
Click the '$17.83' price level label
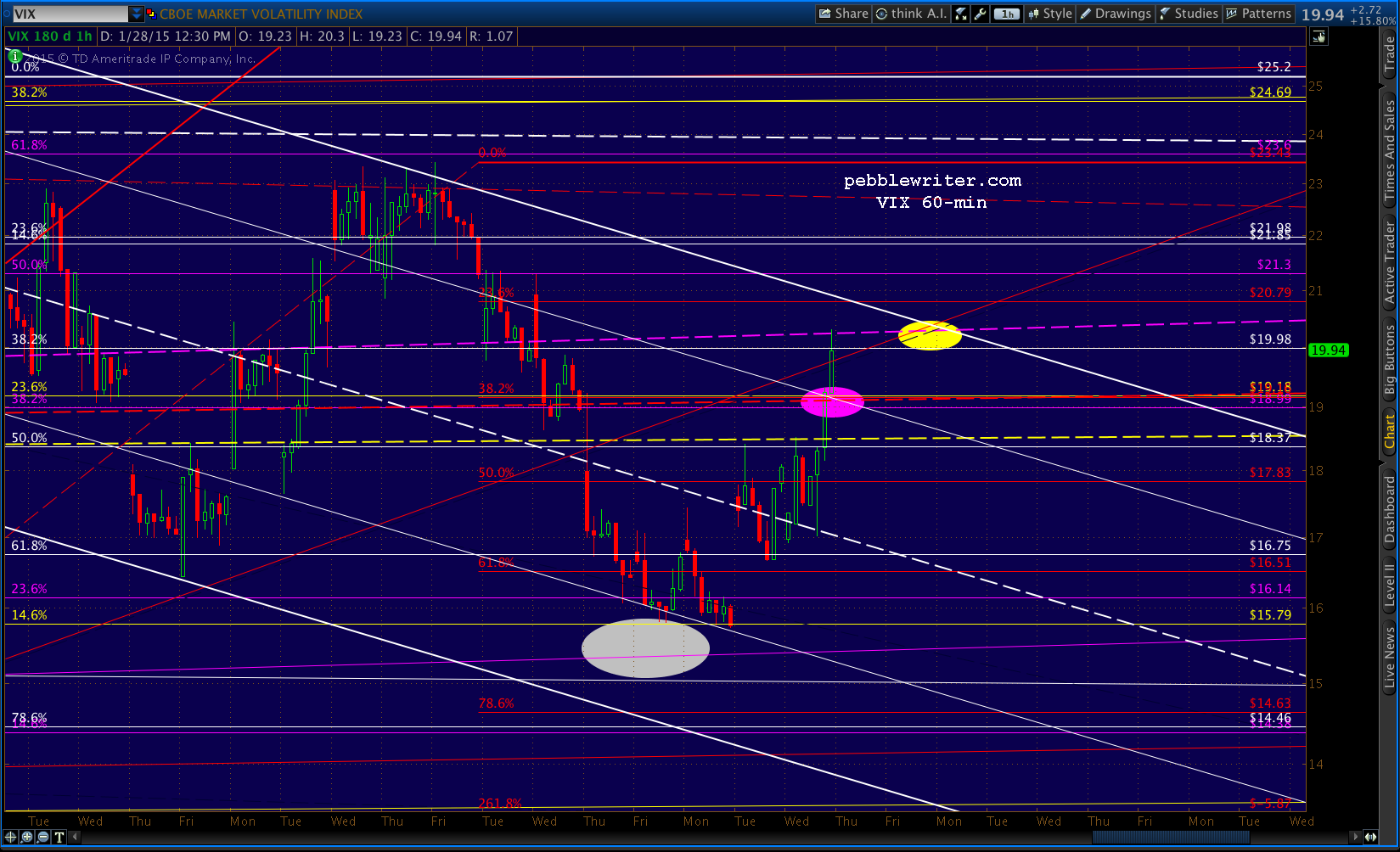tap(1270, 473)
